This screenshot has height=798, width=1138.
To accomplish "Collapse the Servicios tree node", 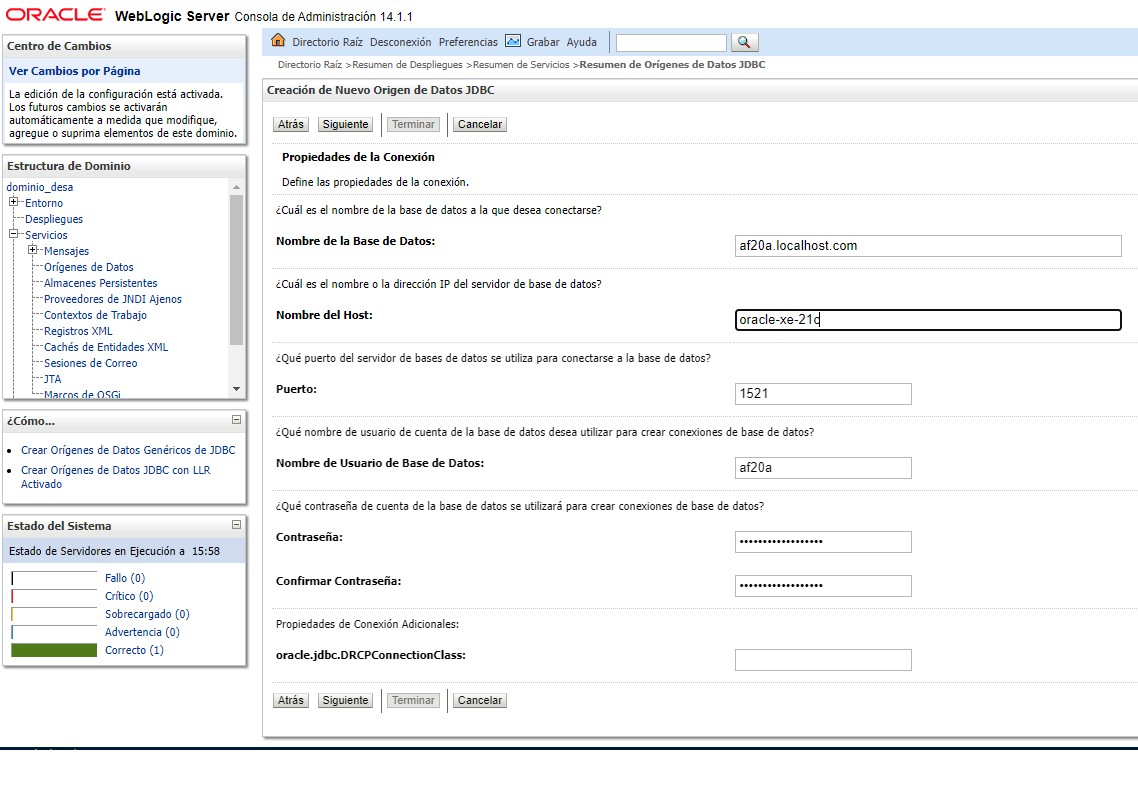I will pos(14,234).
